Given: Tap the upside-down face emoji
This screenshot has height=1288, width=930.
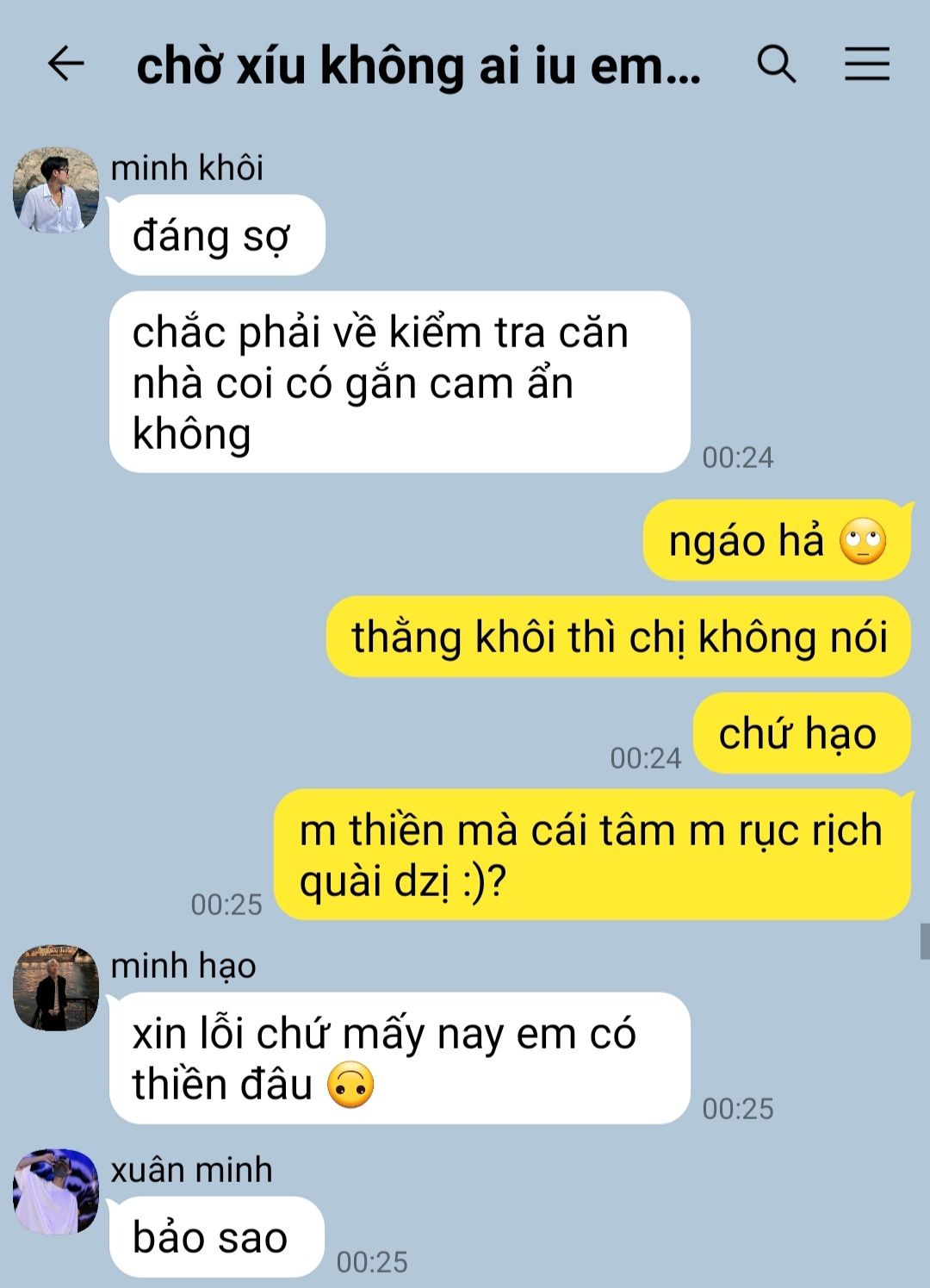Looking at the screenshot, I should tap(351, 1085).
